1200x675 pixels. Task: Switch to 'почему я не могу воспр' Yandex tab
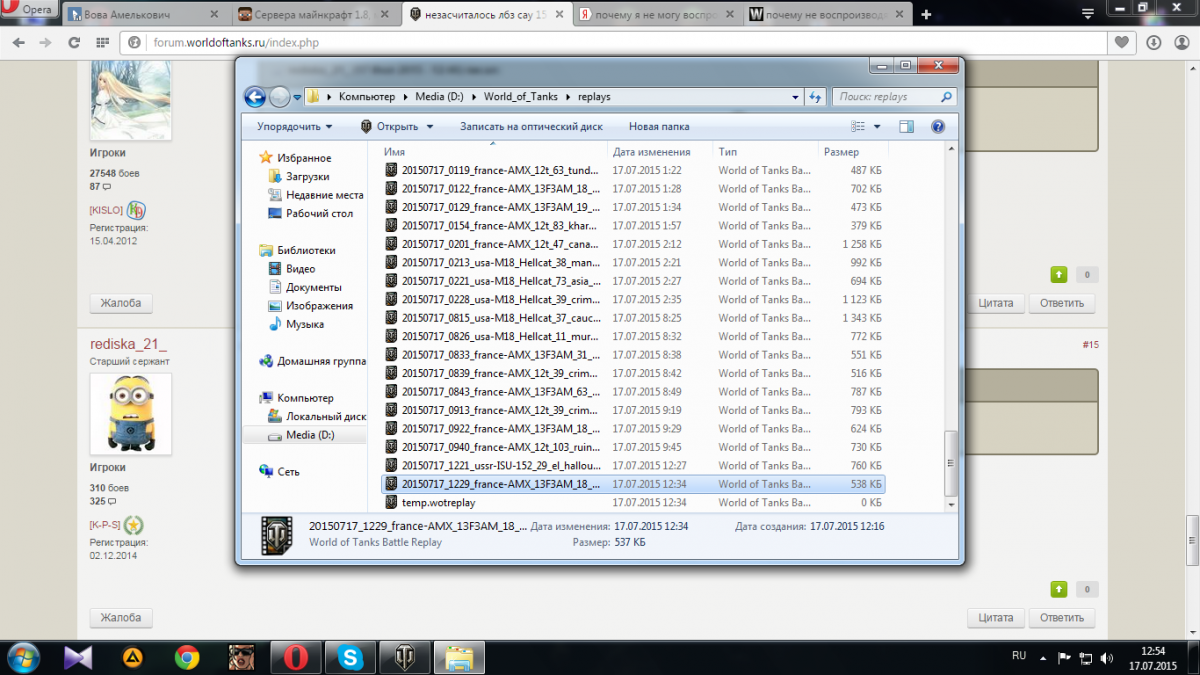(655, 15)
